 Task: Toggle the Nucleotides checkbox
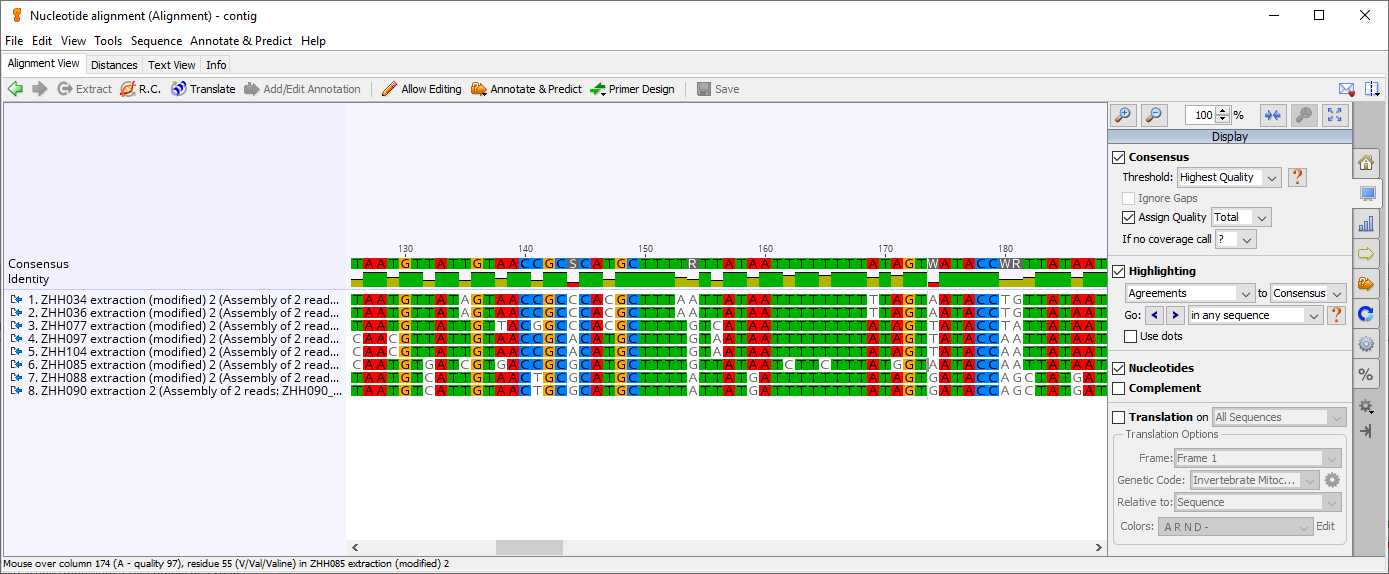[1119, 368]
